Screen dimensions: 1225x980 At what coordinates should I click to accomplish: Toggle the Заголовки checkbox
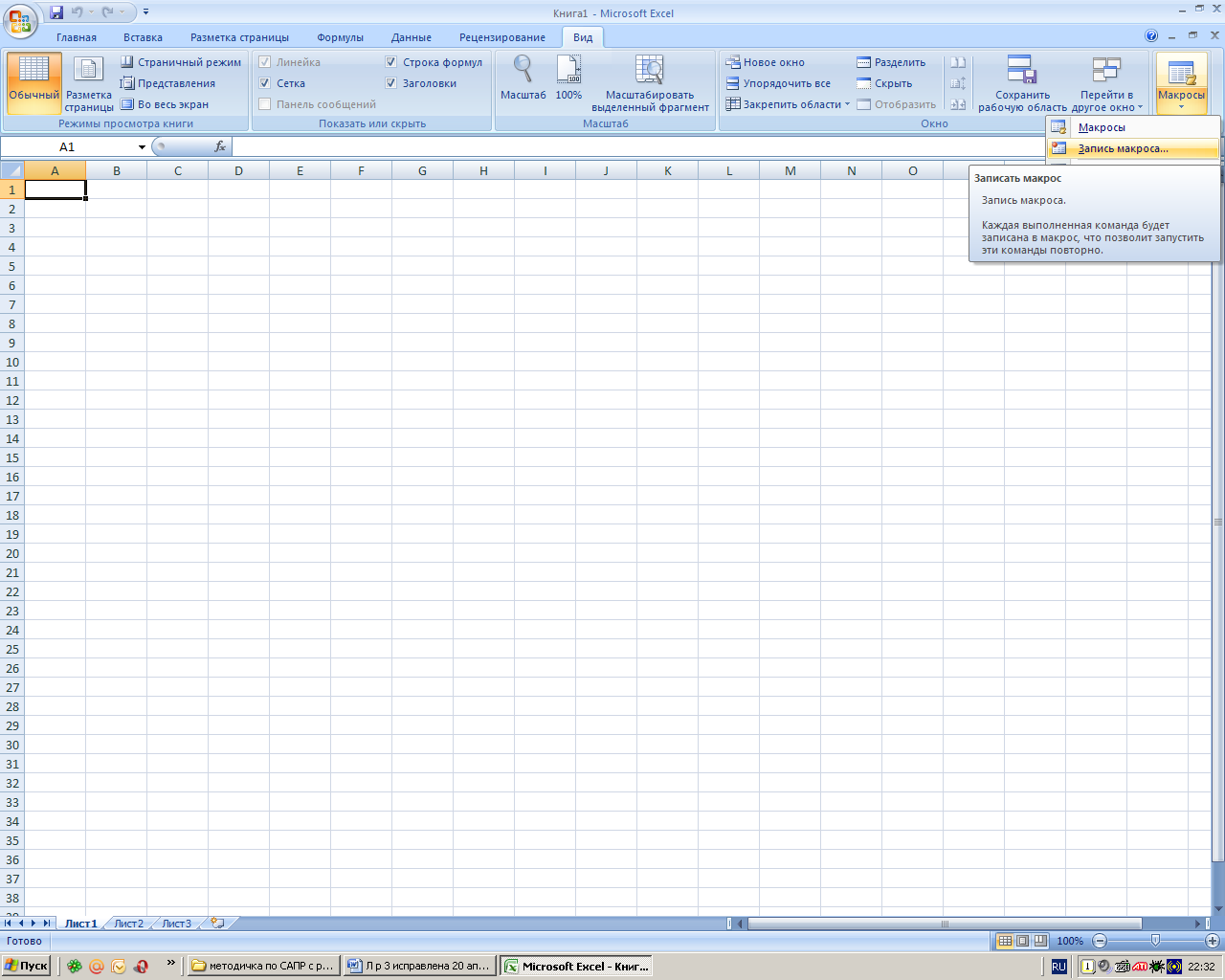391,83
